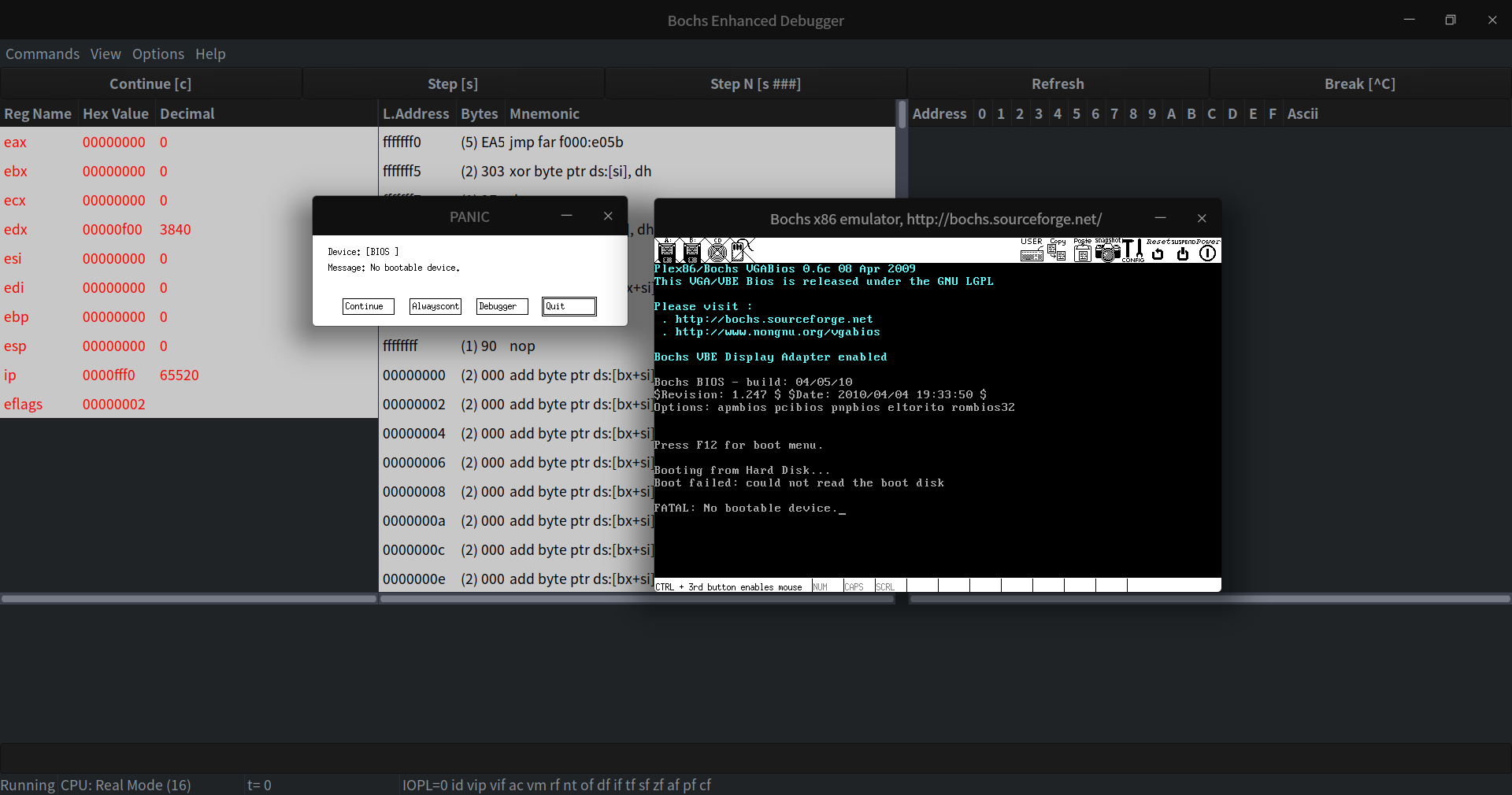Click the Address column header in memory pane
The image size is (1512, 795).
tap(939, 113)
